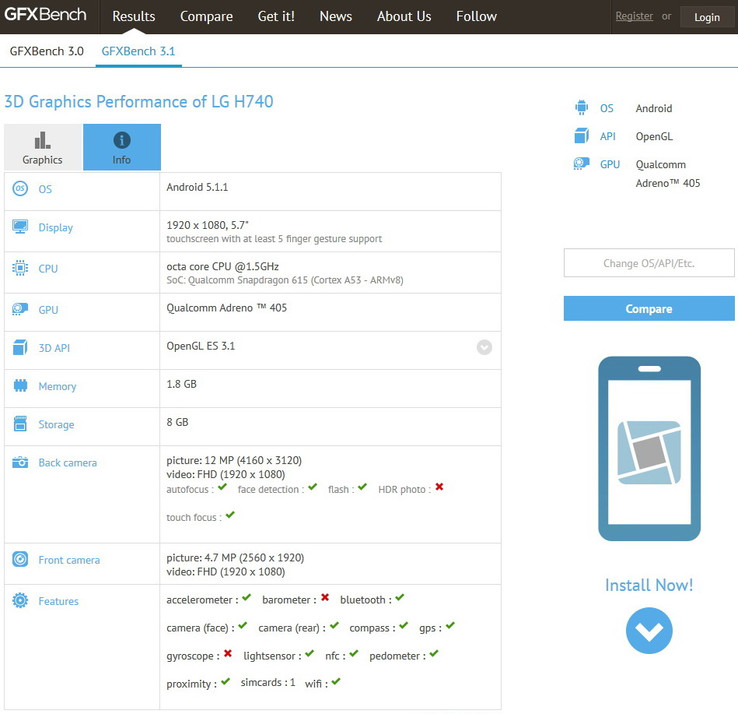The image size is (738, 714).
Task: Click the Memory chip icon
Action: [20, 385]
